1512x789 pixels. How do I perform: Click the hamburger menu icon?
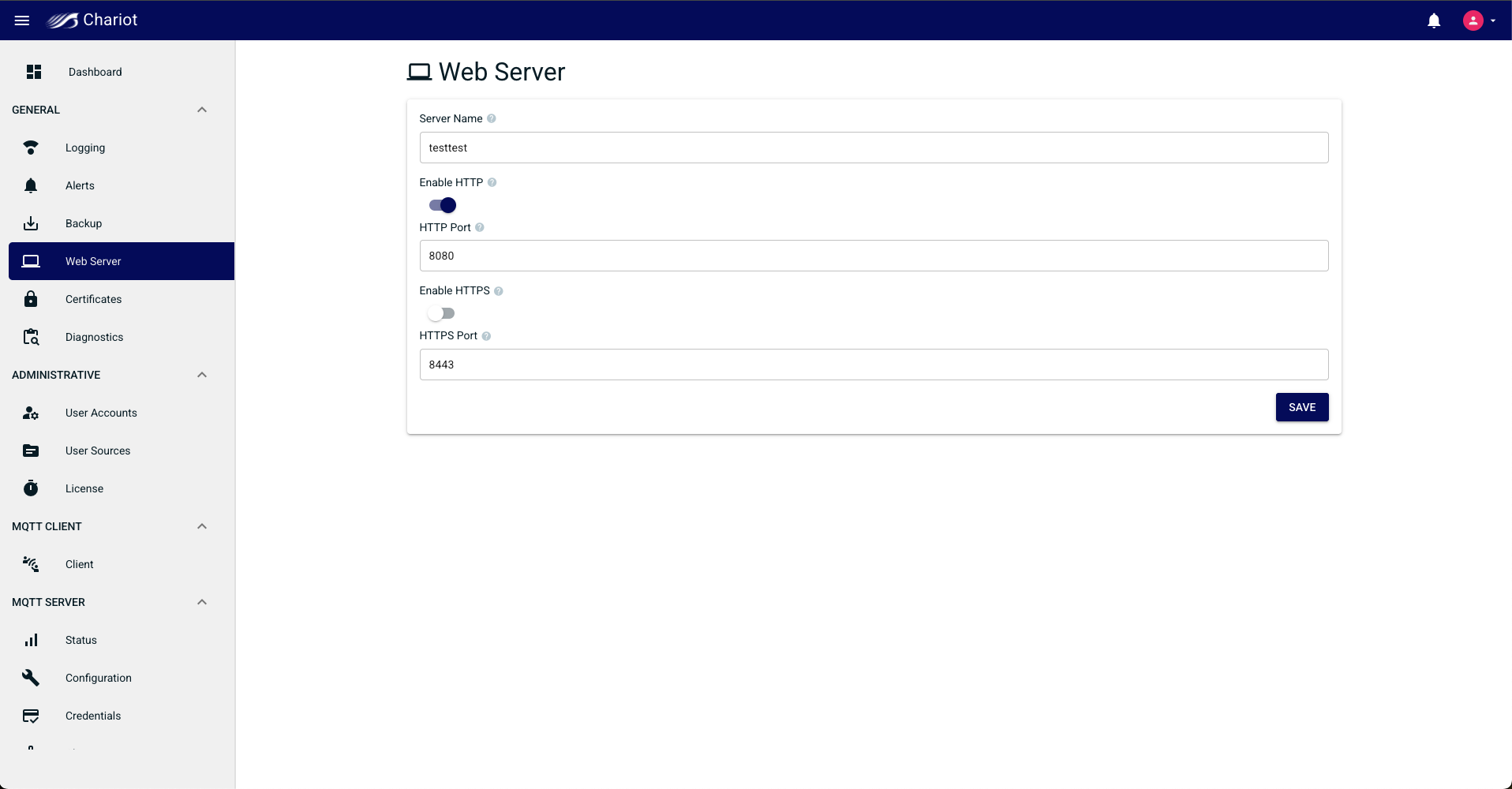click(x=22, y=21)
